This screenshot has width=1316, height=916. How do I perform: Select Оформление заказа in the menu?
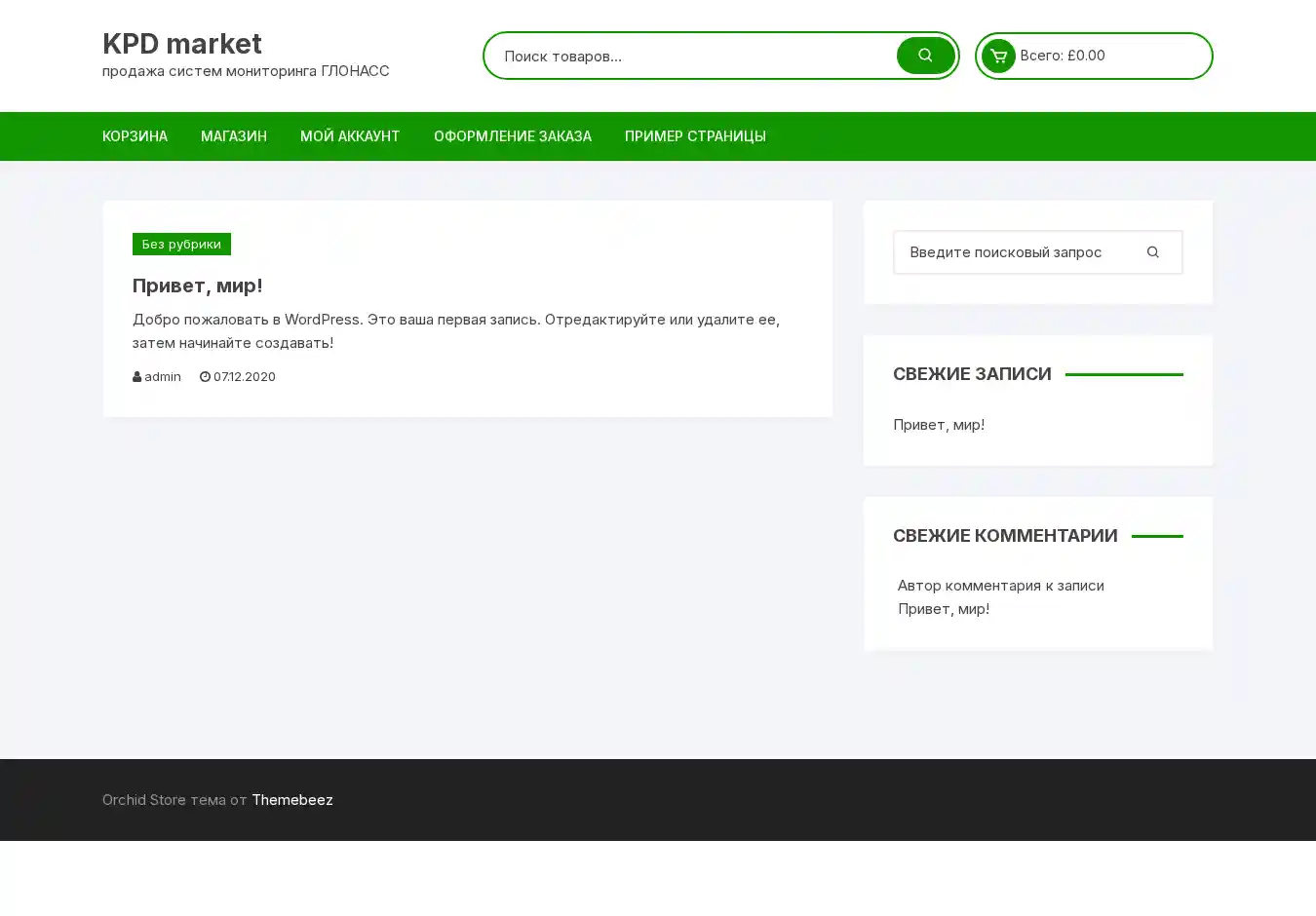tap(513, 136)
